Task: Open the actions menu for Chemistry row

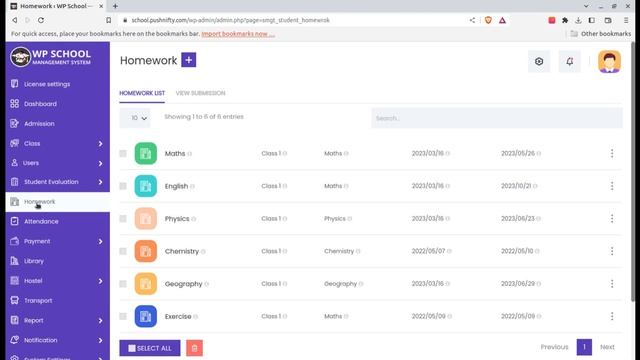Action: click(x=612, y=251)
